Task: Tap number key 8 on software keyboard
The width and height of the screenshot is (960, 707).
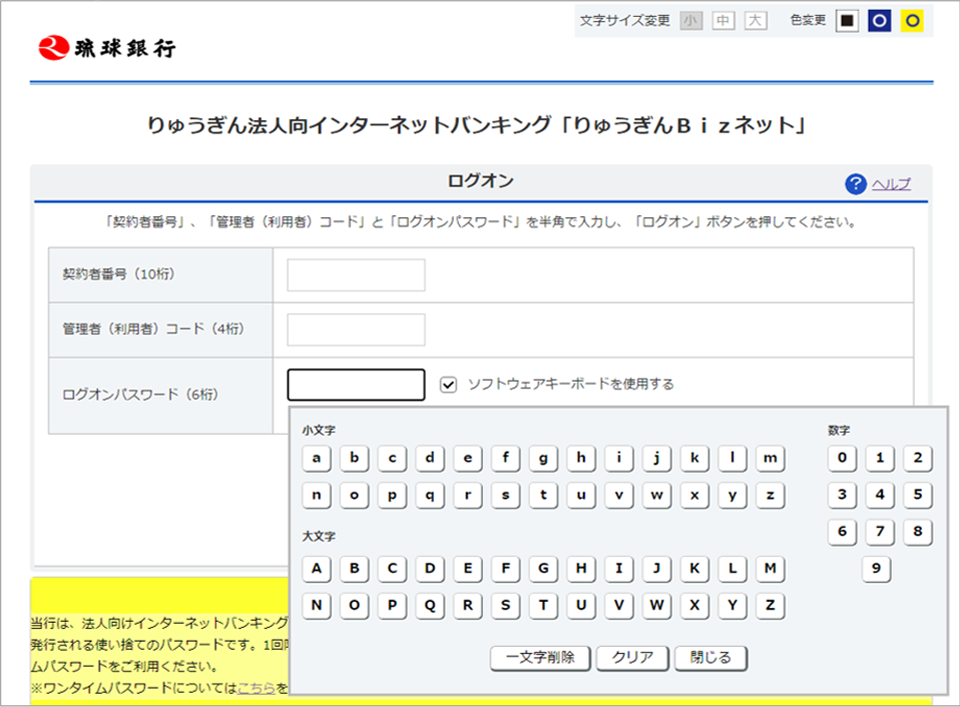Action: [x=918, y=532]
